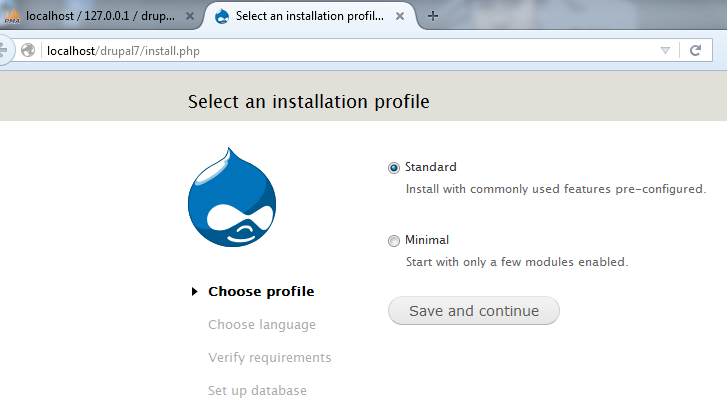
Task: Select the Minimal installation profile radio button
Action: (x=394, y=241)
